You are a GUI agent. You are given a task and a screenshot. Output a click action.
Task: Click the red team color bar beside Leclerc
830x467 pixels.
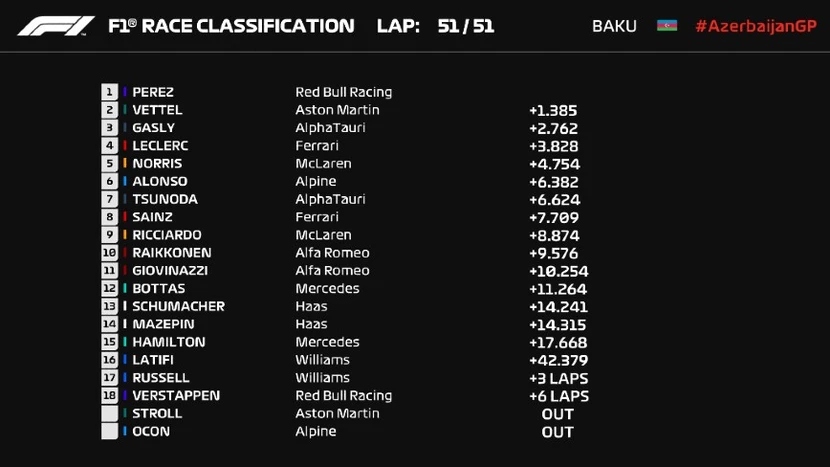[x=125, y=146]
